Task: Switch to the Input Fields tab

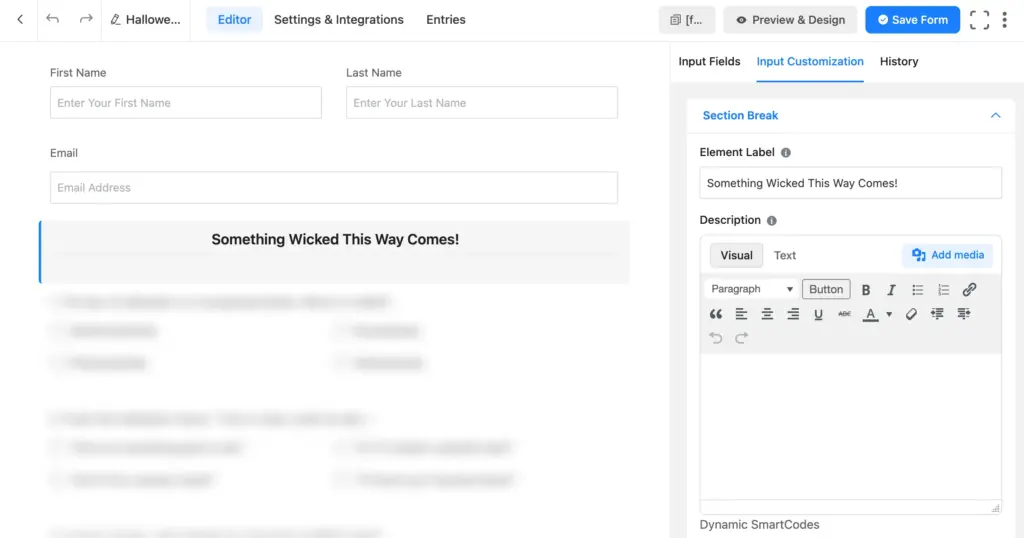Action: click(709, 62)
